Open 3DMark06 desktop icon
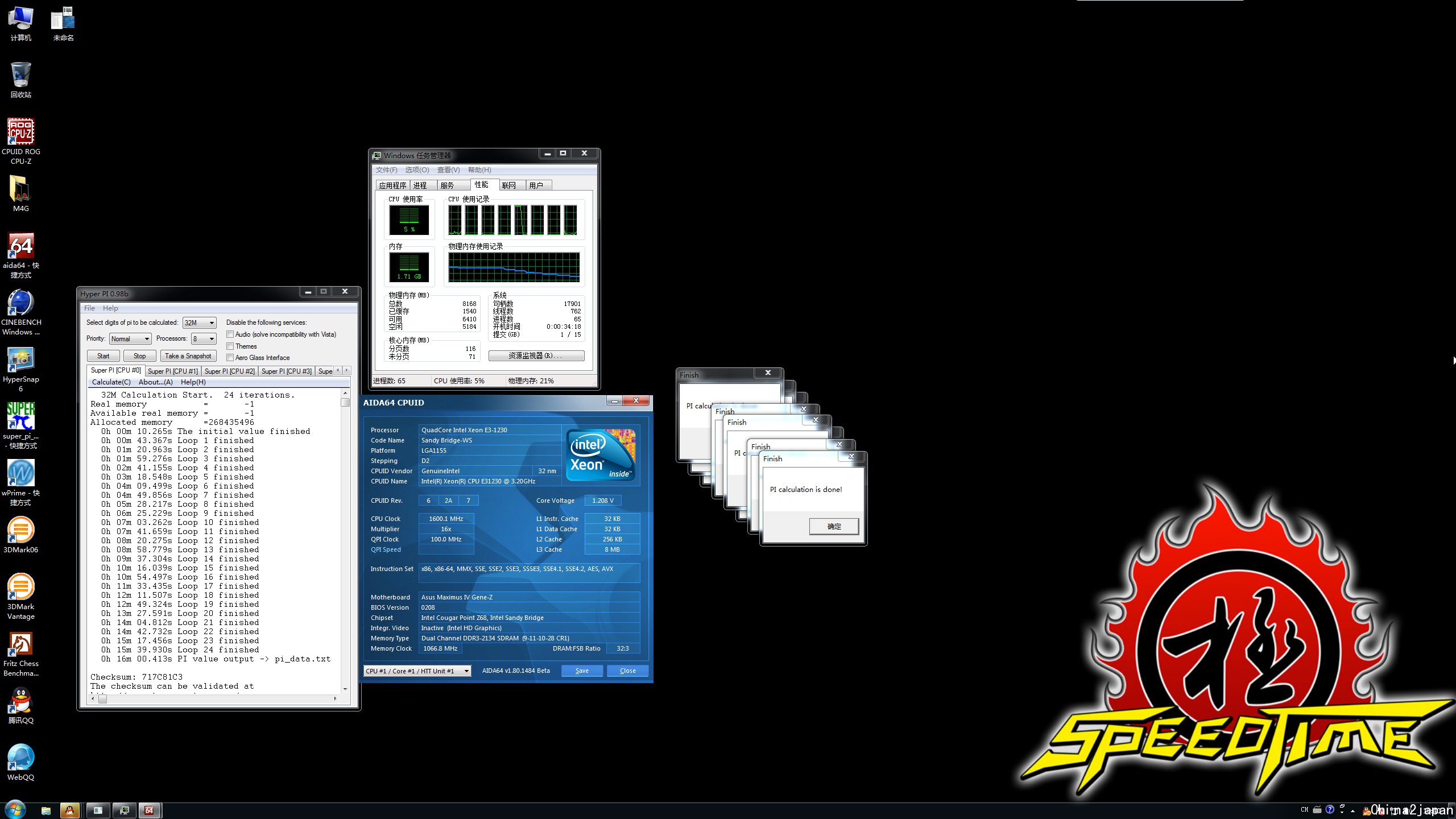Screen dimensions: 1456x819 21,535
